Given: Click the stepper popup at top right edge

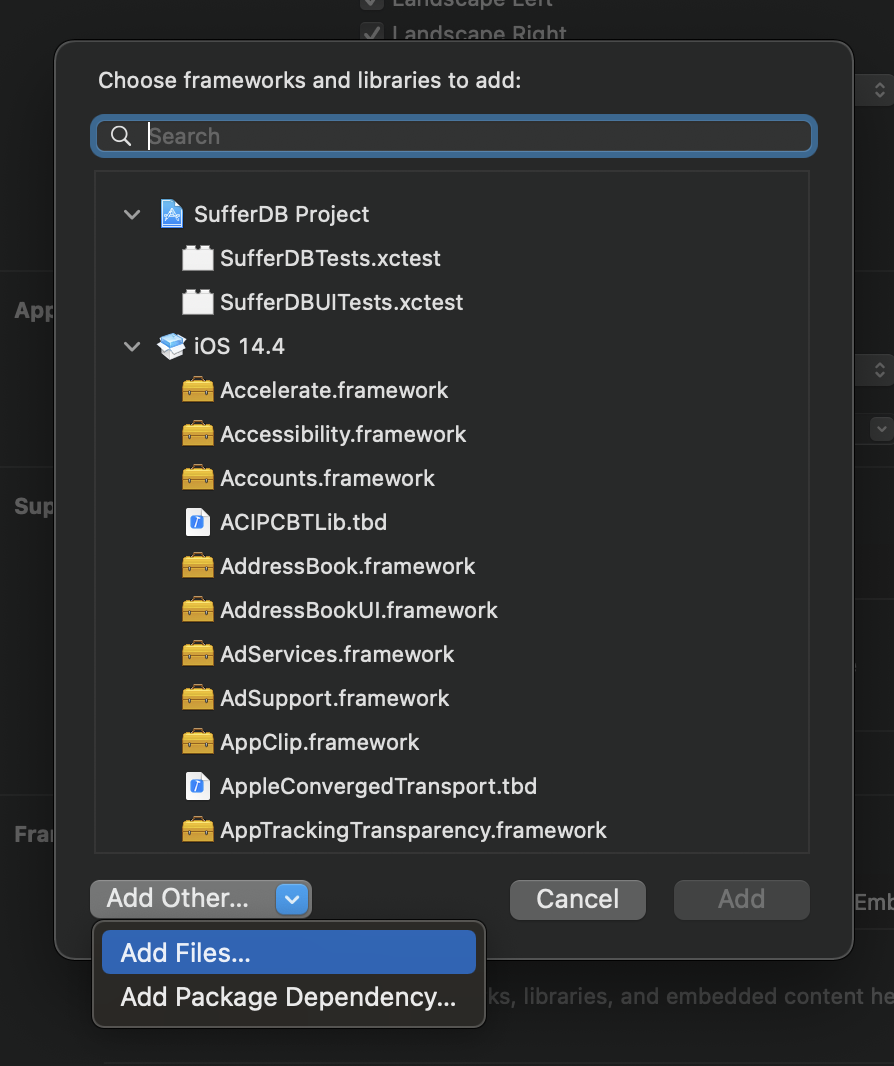Looking at the screenshot, I should [880, 90].
